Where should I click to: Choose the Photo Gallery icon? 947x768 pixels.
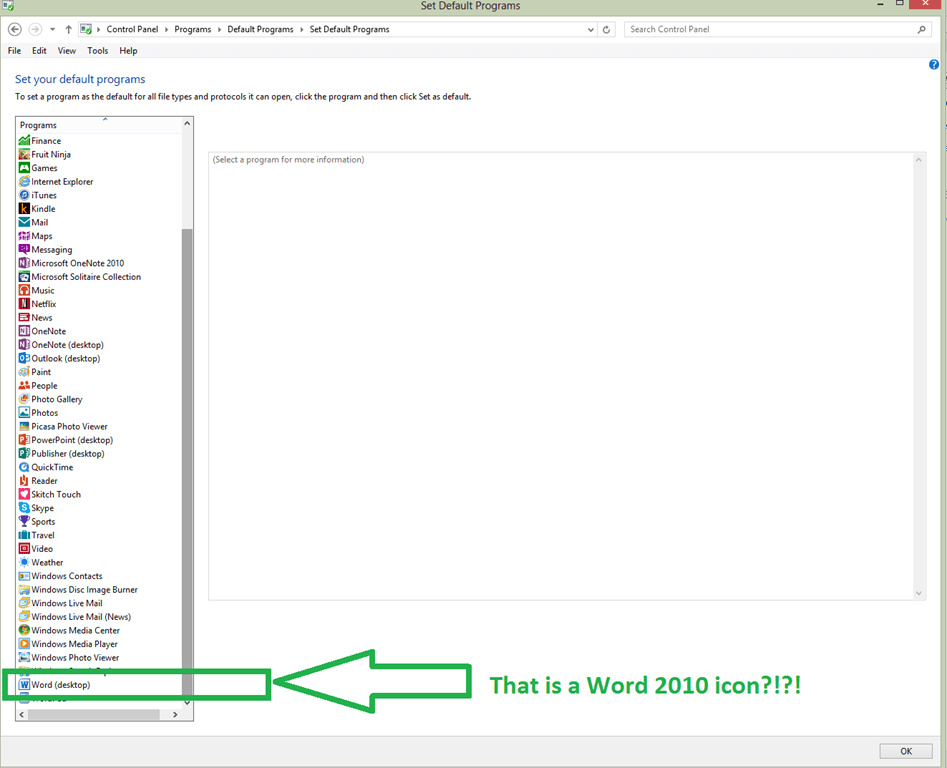(x=24, y=399)
